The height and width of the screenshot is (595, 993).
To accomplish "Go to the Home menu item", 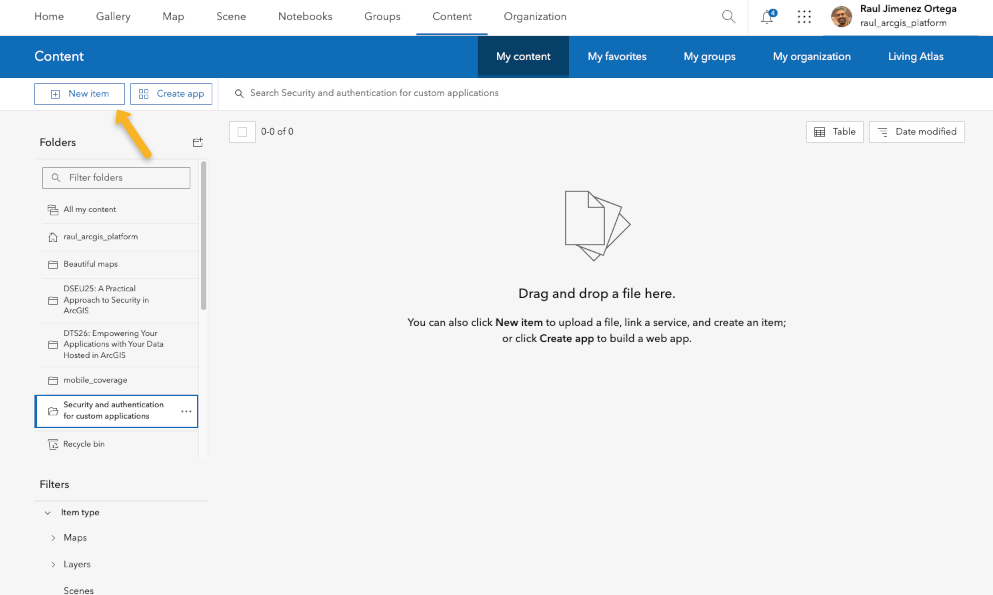I will click(x=49, y=16).
